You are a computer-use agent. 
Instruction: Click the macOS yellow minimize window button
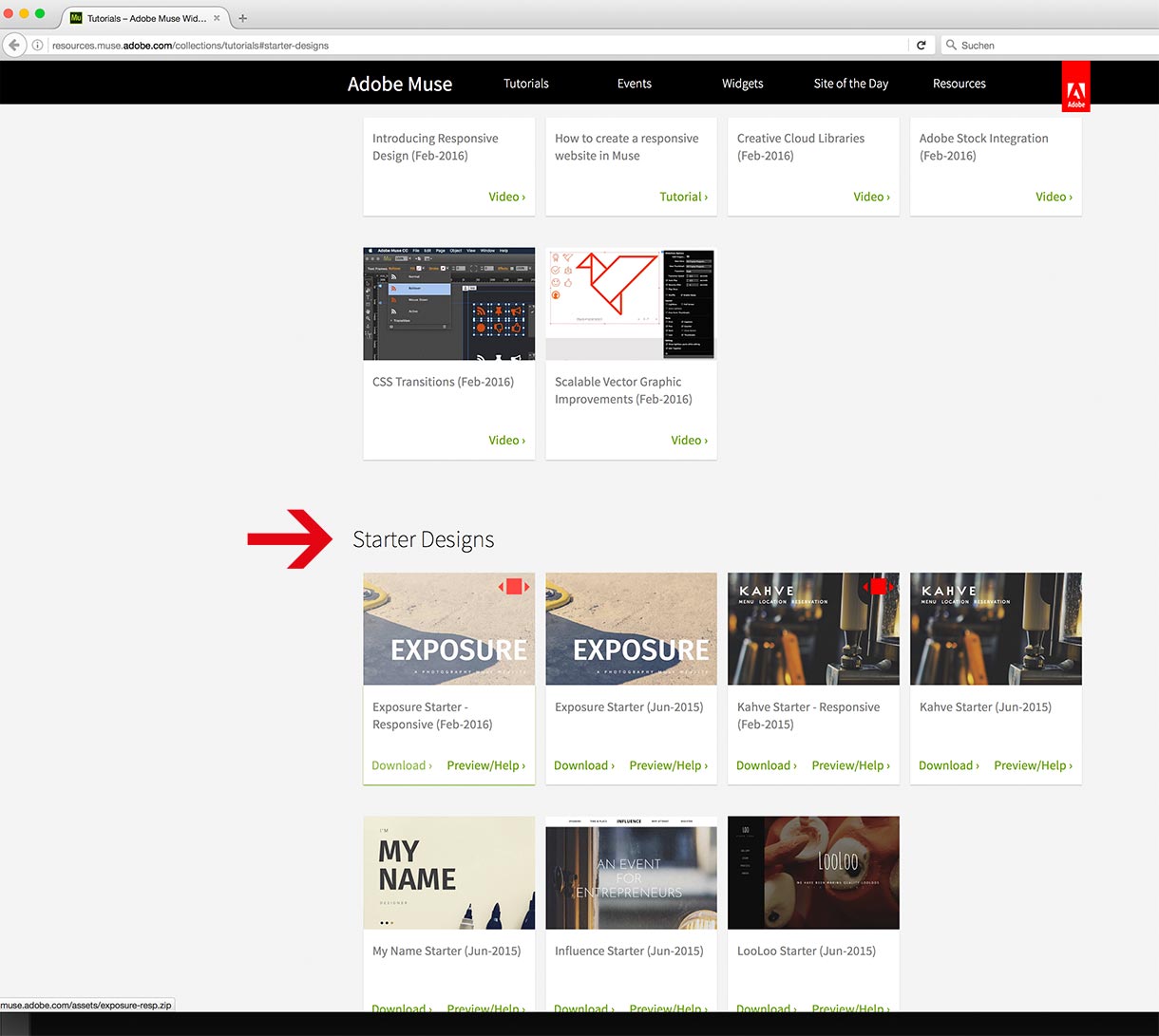(24, 13)
